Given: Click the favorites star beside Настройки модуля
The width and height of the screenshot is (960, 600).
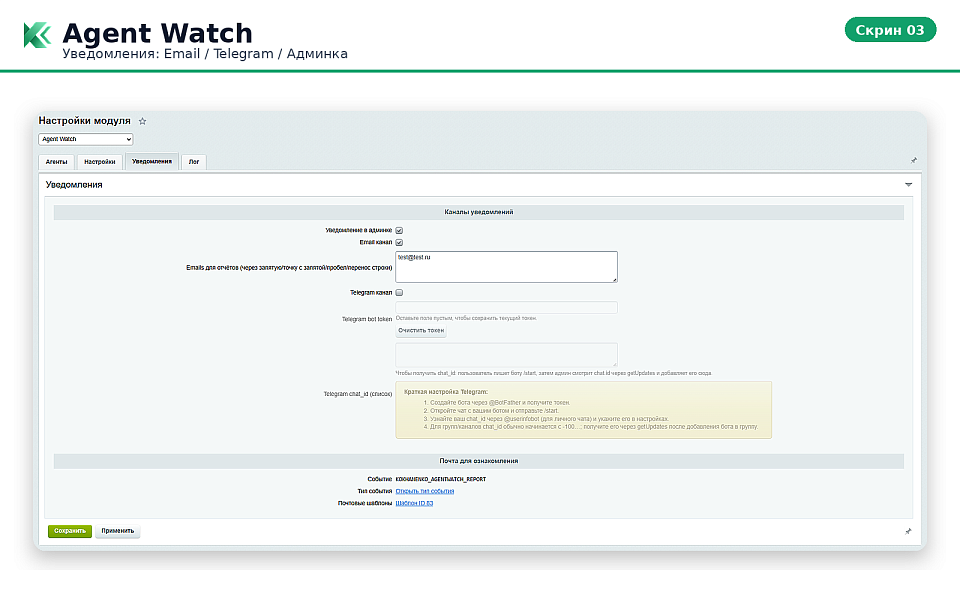Looking at the screenshot, I should (x=142, y=121).
